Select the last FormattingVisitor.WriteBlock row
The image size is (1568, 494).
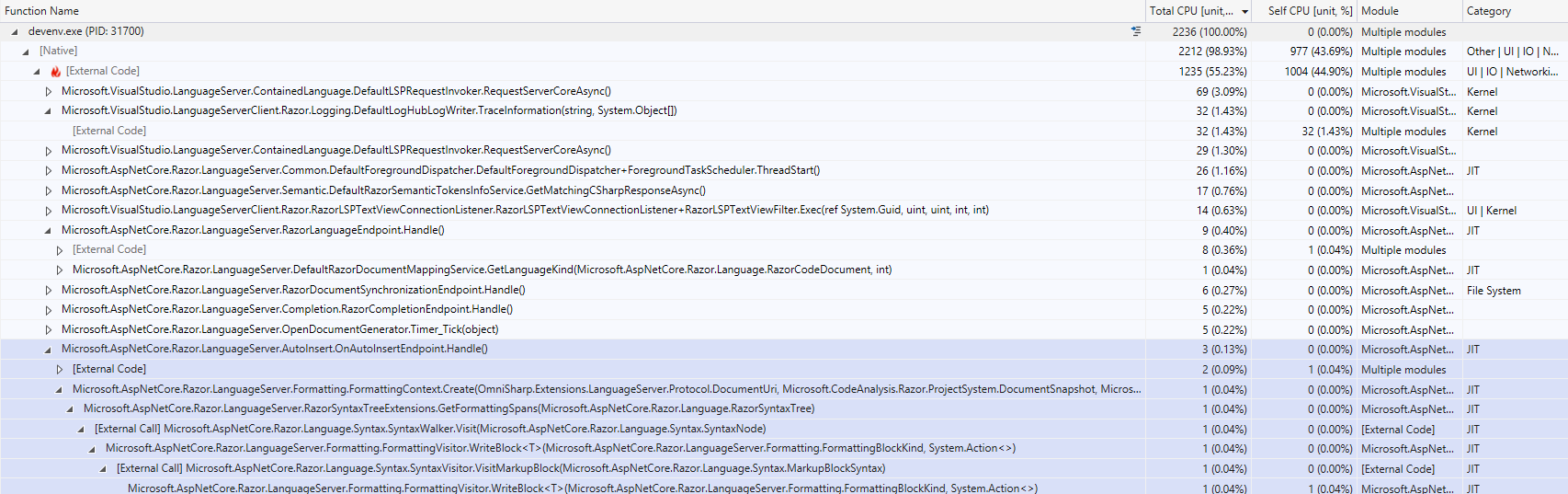click(x=784, y=488)
